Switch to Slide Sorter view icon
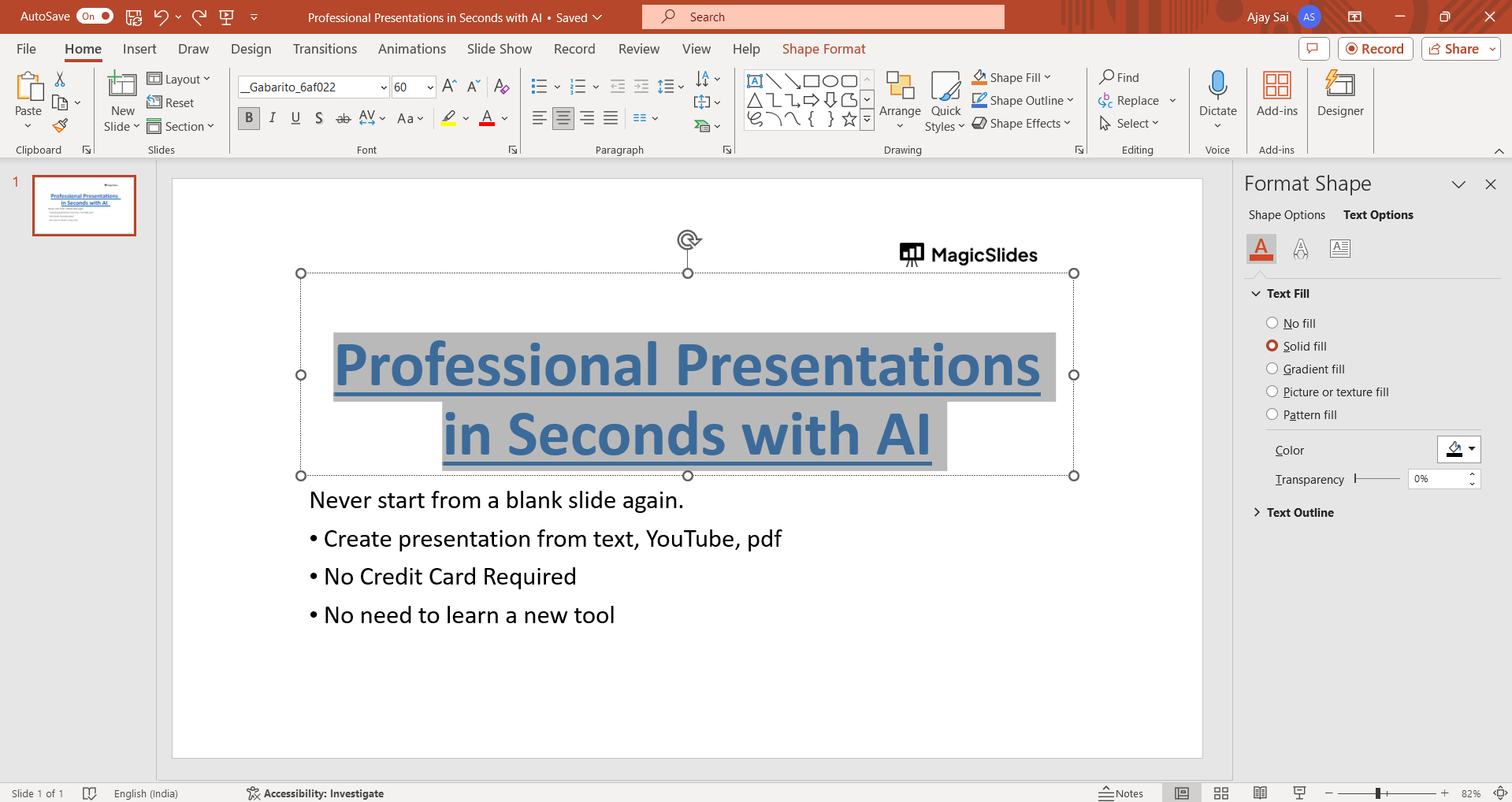This screenshot has width=1512, height=802. pyautogui.click(x=1220, y=793)
